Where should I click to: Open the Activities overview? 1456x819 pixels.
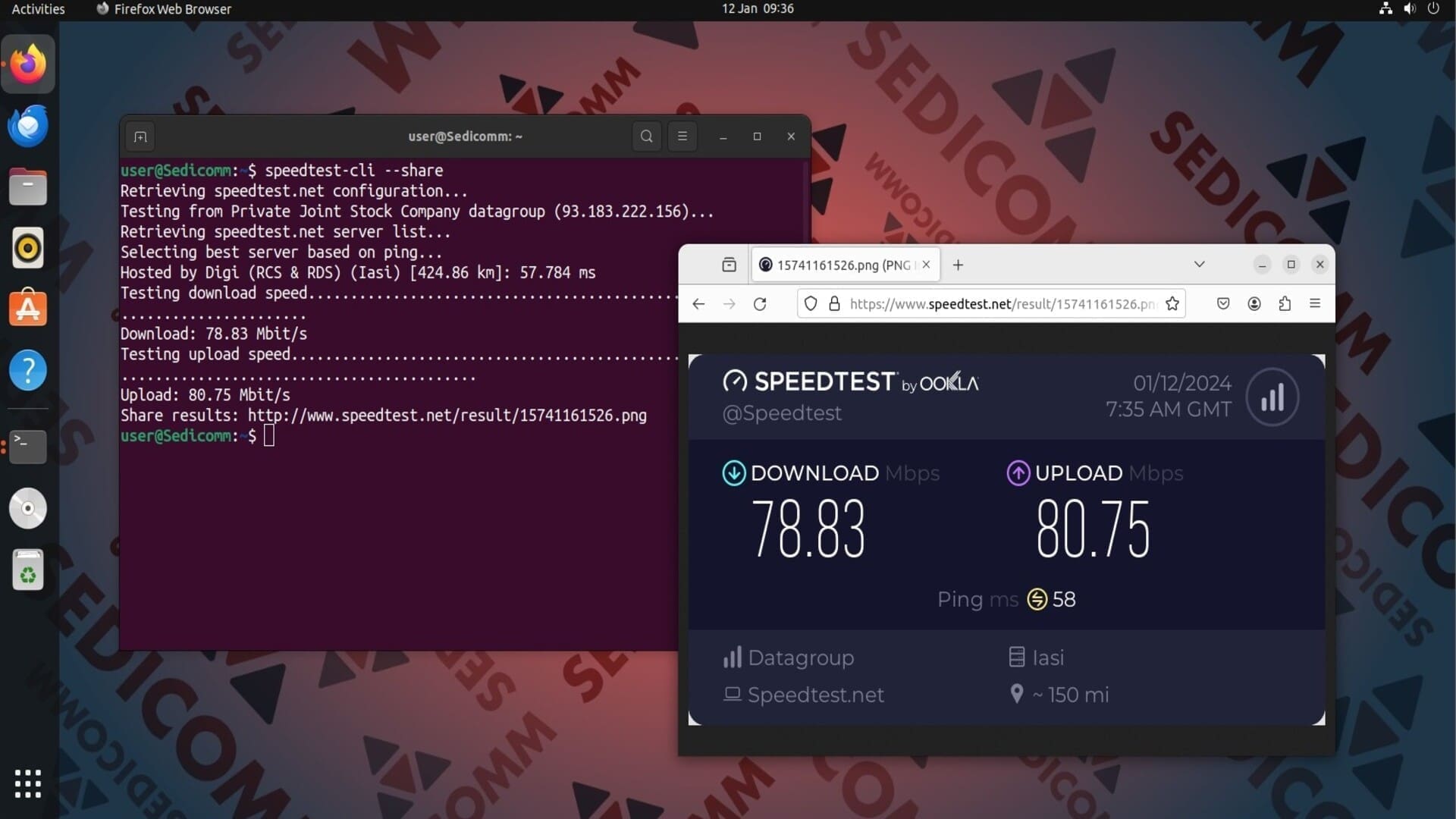(38, 8)
